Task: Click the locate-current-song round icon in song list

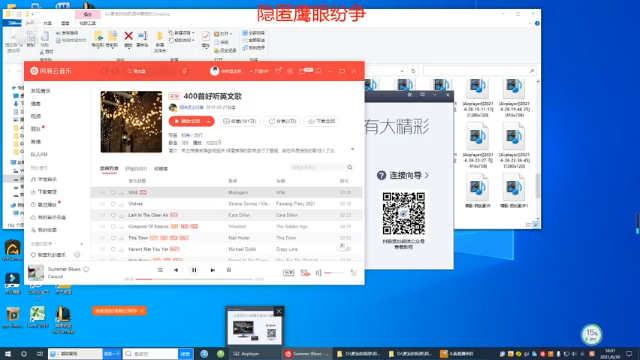Action: point(342,246)
